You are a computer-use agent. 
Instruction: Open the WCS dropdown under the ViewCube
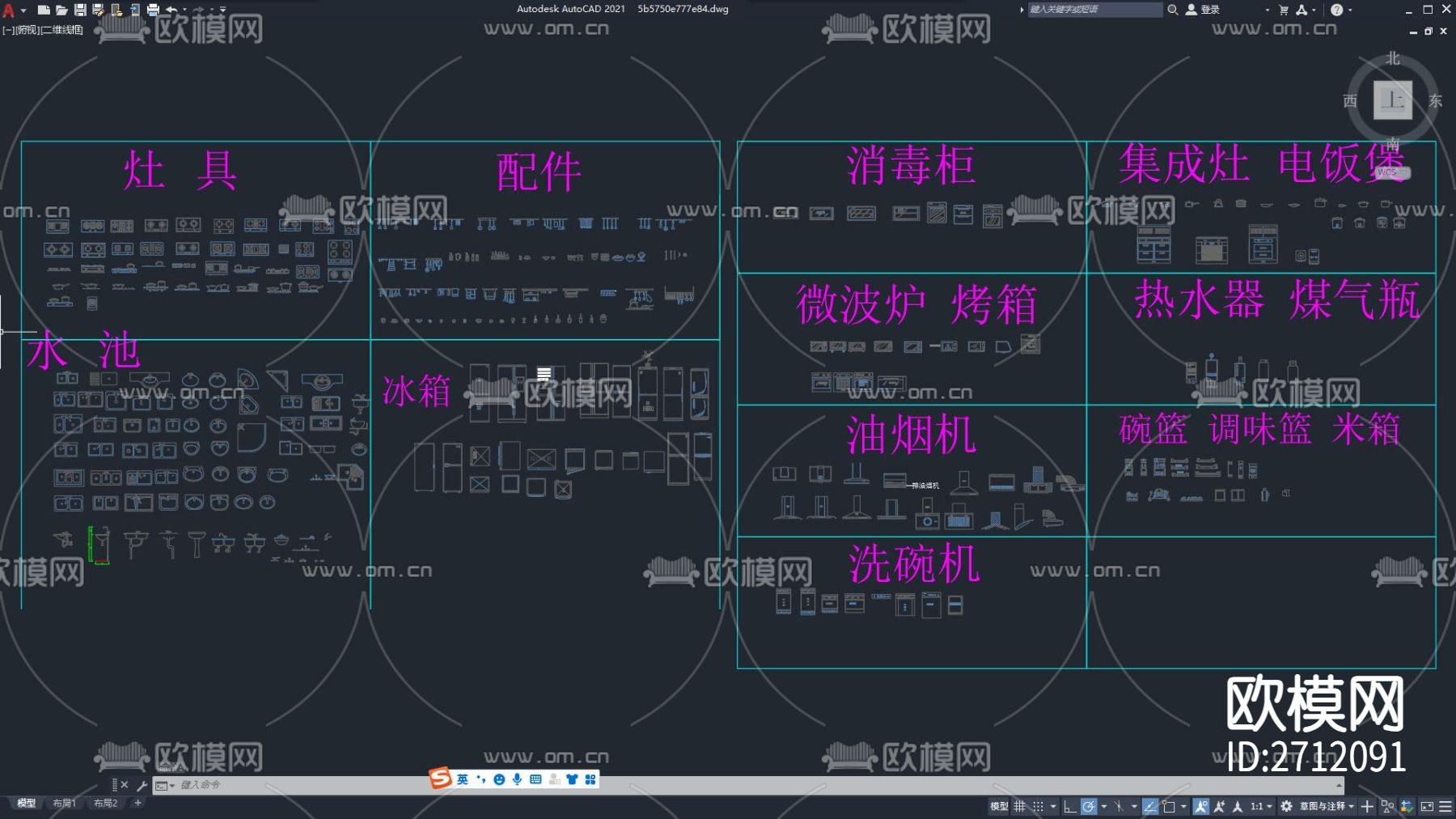point(1393,172)
